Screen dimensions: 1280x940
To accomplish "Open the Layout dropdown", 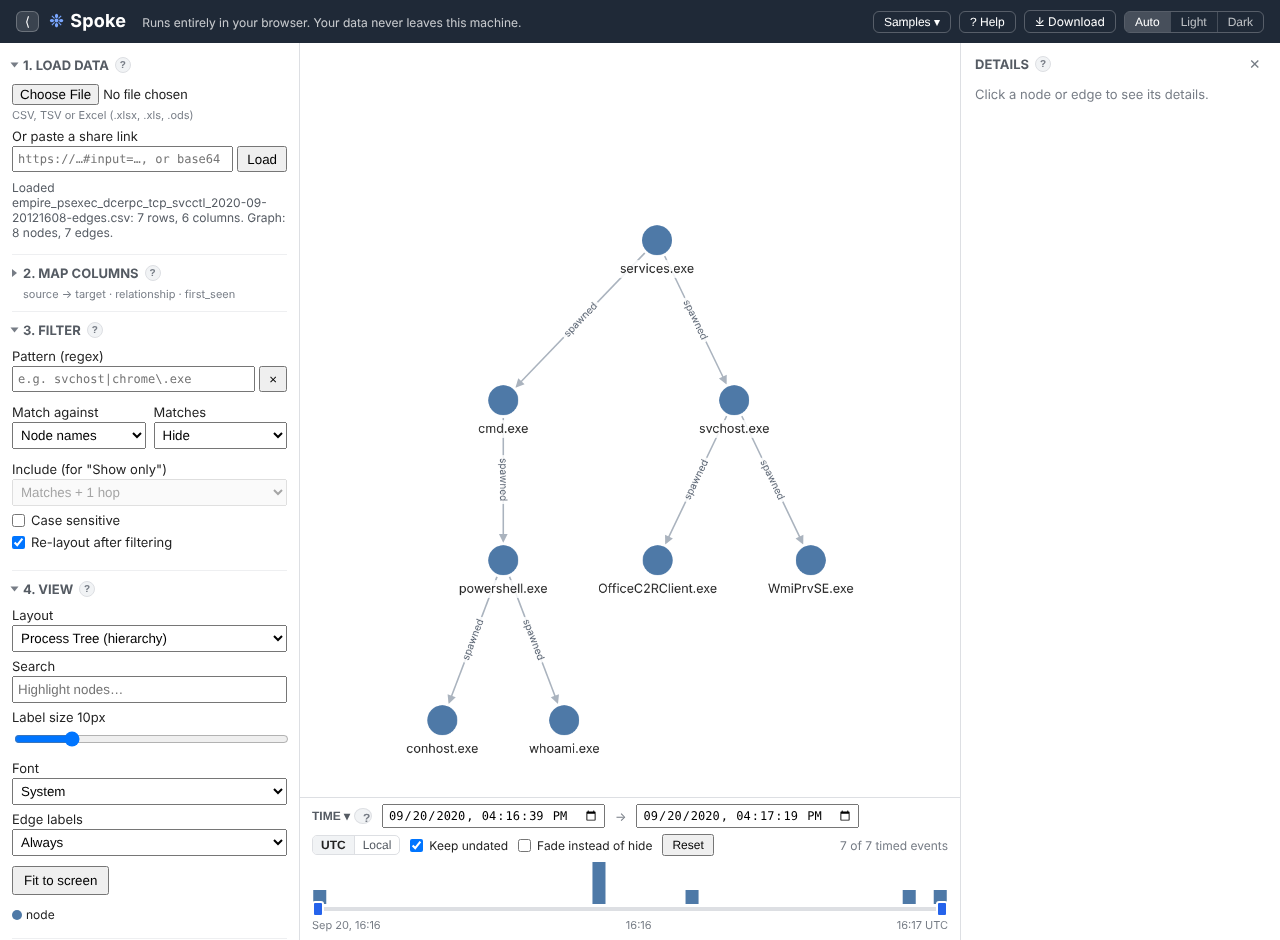I will point(149,638).
